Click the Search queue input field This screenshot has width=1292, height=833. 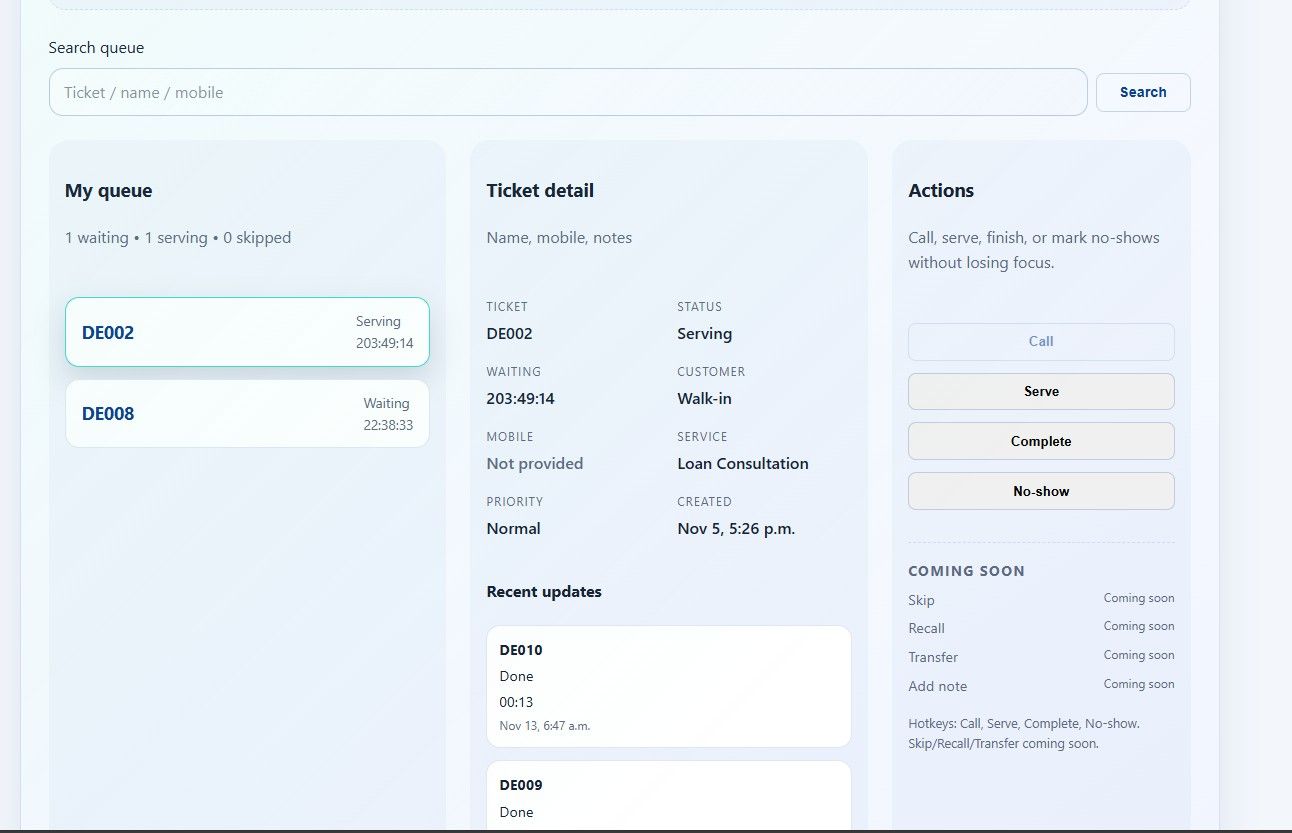pyautogui.click(x=568, y=92)
